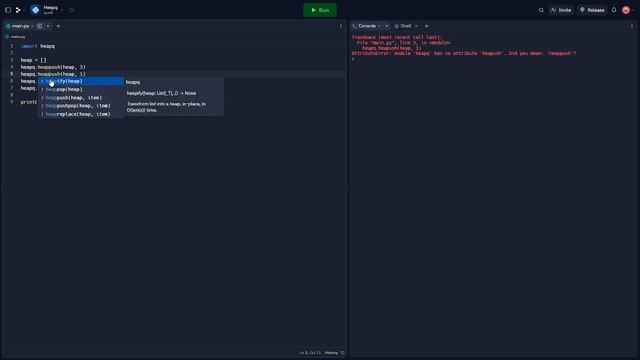The height and width of the screenshot is (360, 640).
Task: Click the 'heap = []' code on line 3
Action: (x=33, y=60)
